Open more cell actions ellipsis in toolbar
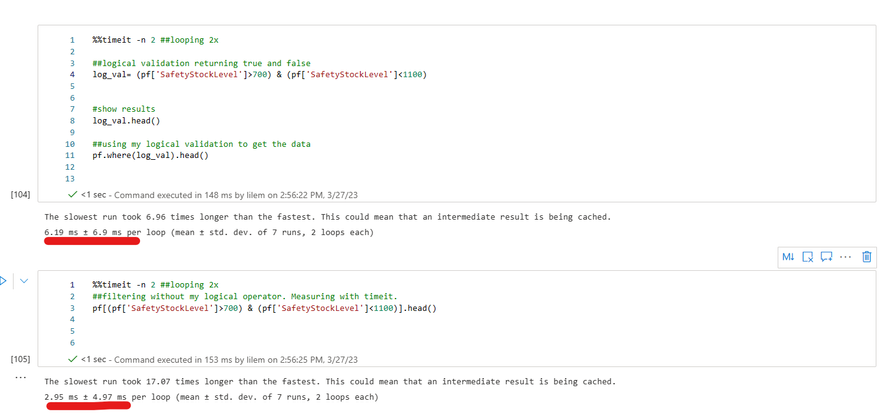Viewport: 885px width, 414px height. [x=845, y=257]
